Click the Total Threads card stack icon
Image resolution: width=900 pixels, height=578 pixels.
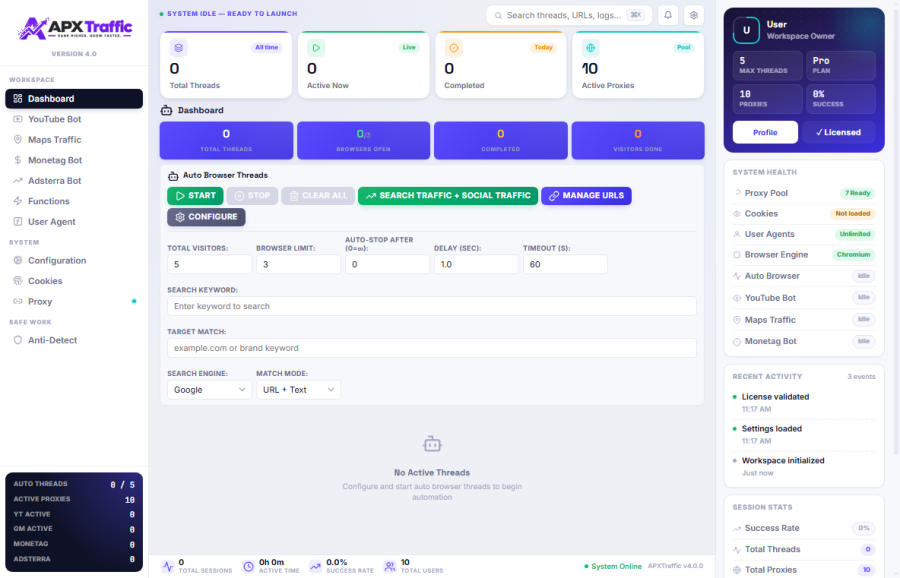(x=179, y=48)
